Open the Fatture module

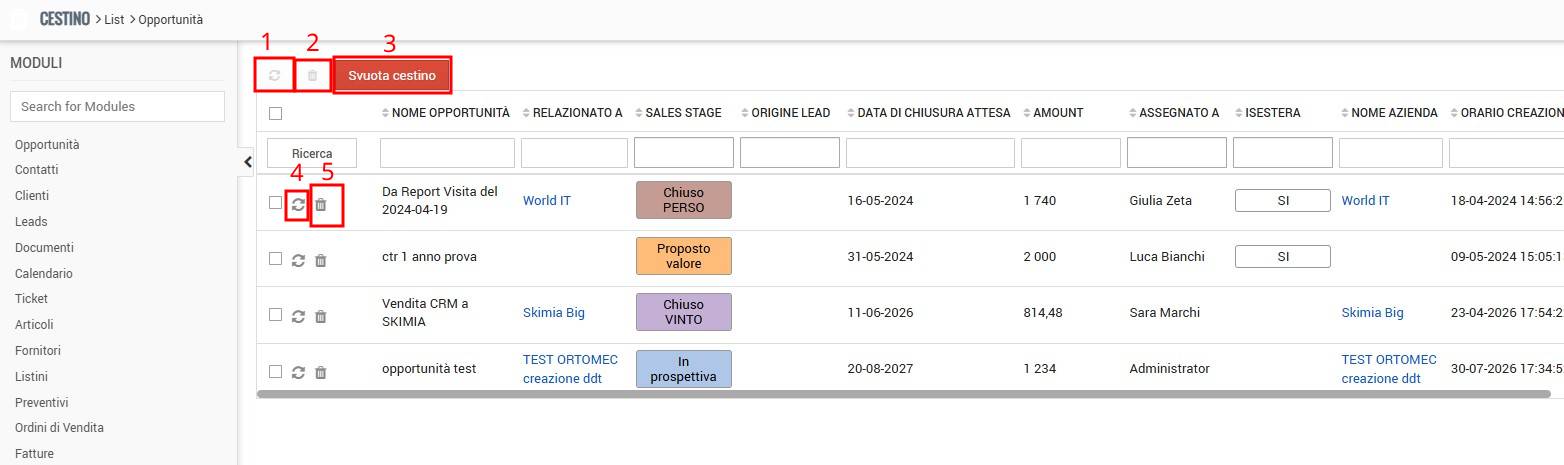pos(34,454)
